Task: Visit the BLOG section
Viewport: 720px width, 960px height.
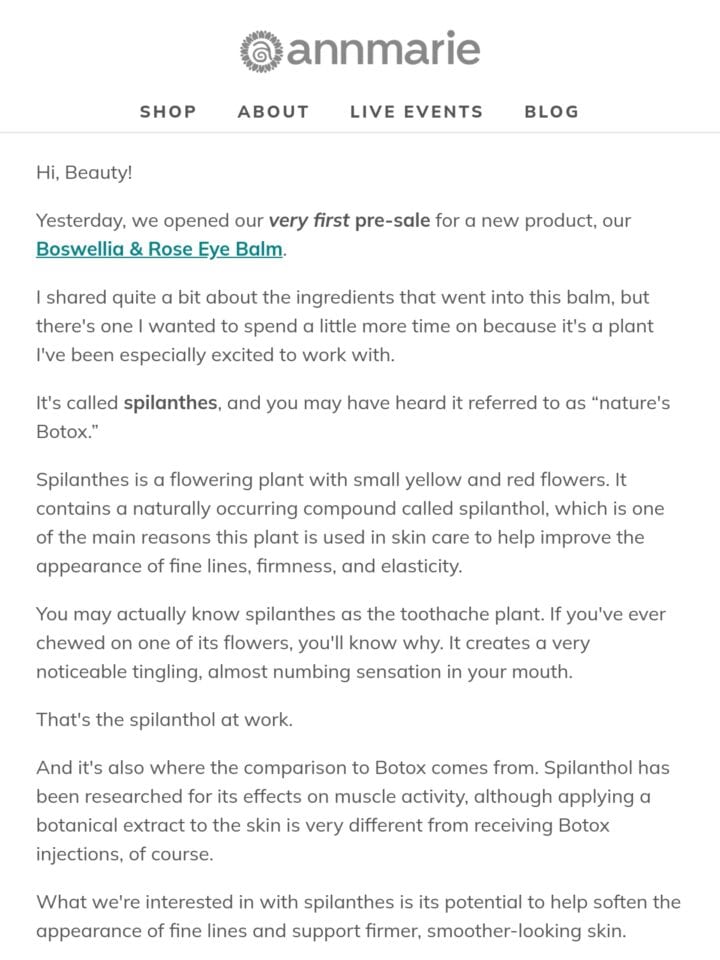Action: [552, 111]
